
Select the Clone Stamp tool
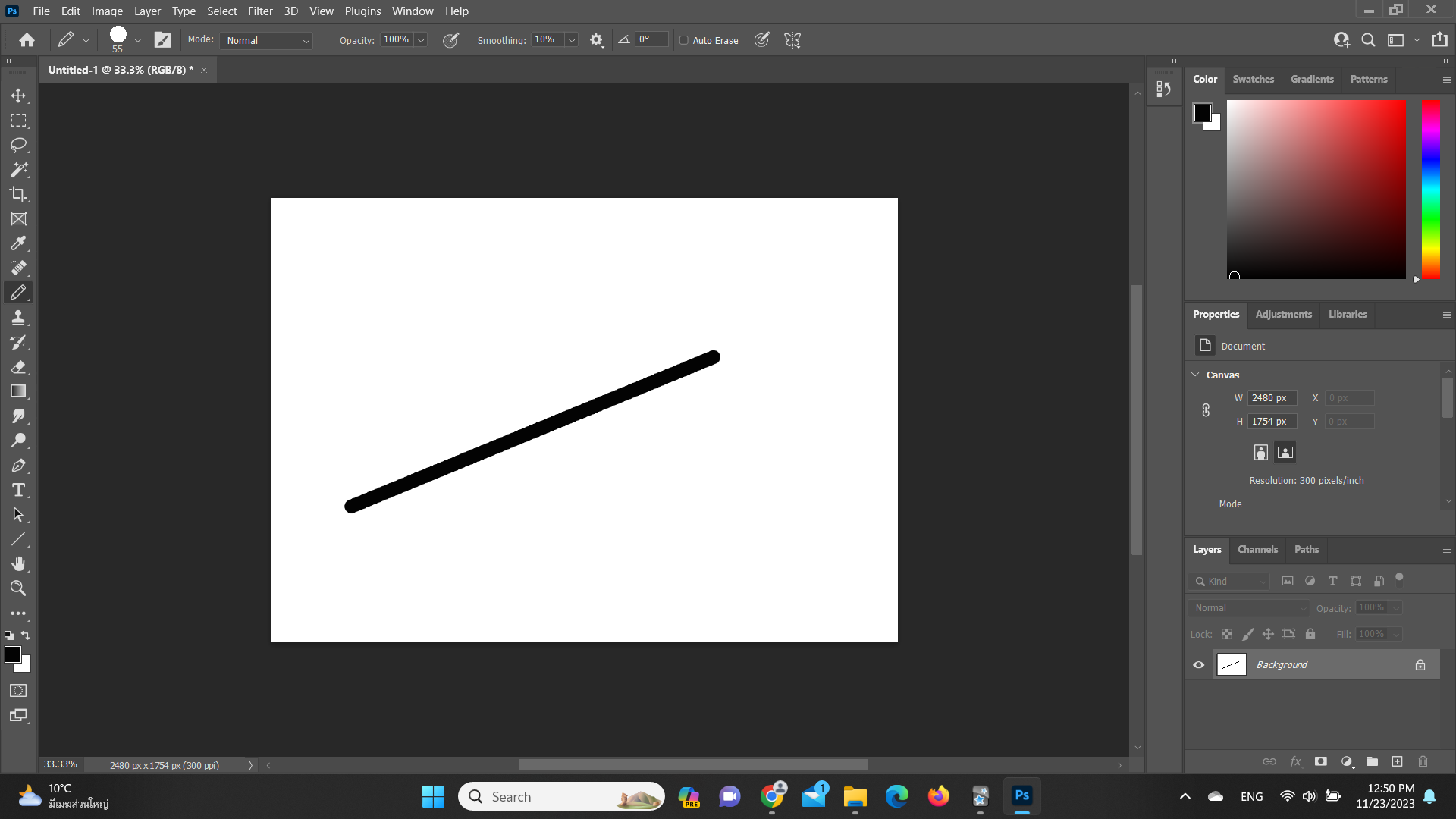(18, 318)
